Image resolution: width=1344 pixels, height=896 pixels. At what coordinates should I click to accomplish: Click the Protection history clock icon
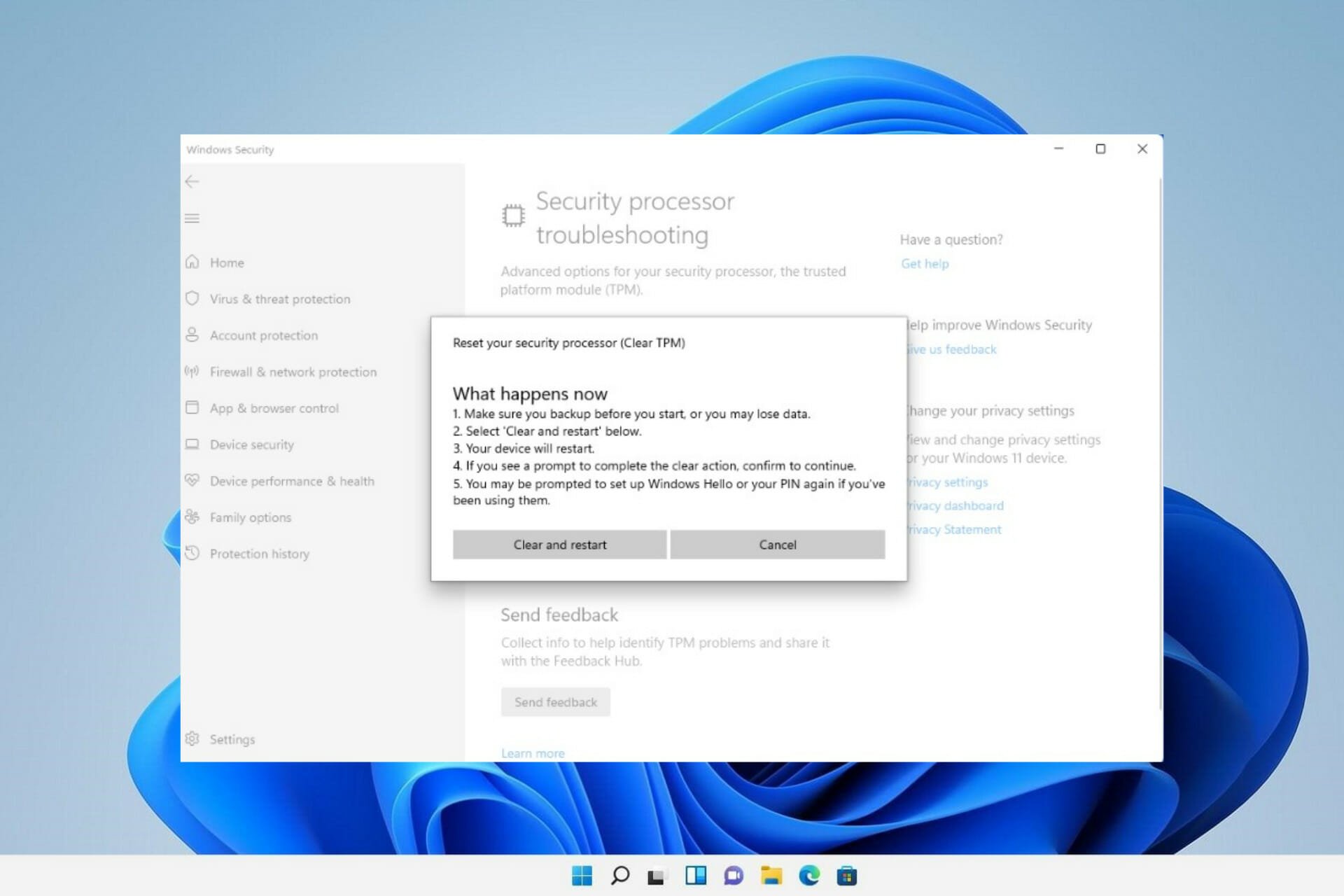(192, 553)
